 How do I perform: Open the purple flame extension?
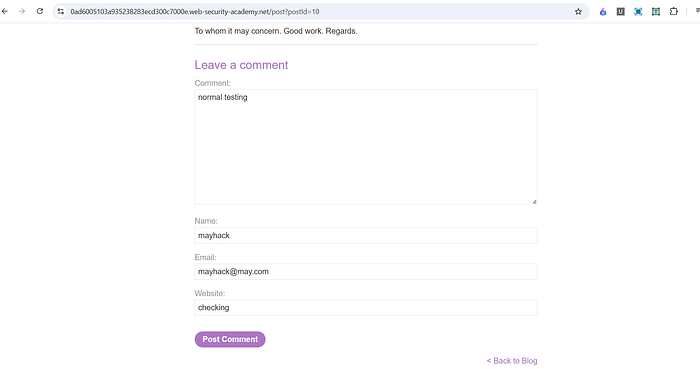[x=603, y=12]
